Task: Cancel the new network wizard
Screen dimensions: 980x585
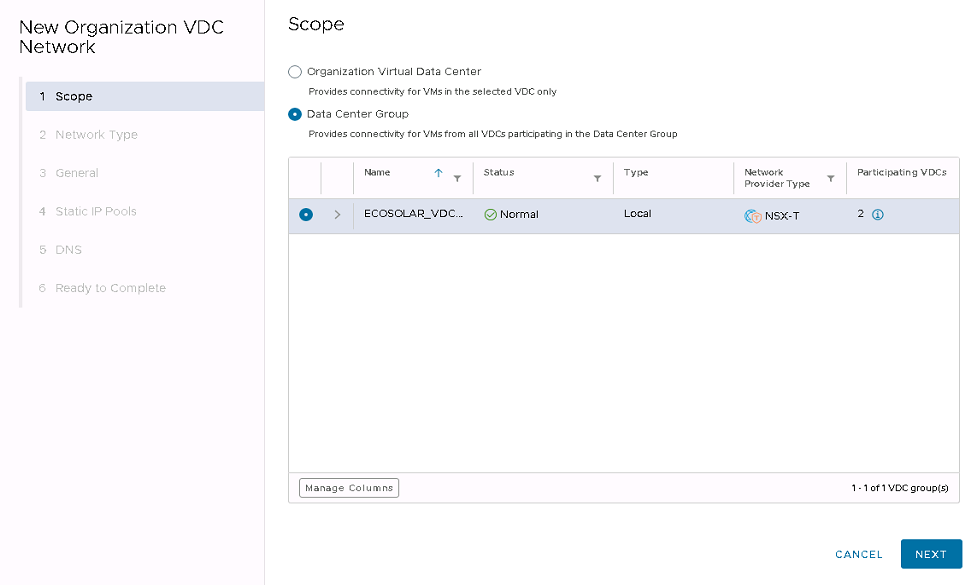Action: (858, 554)
